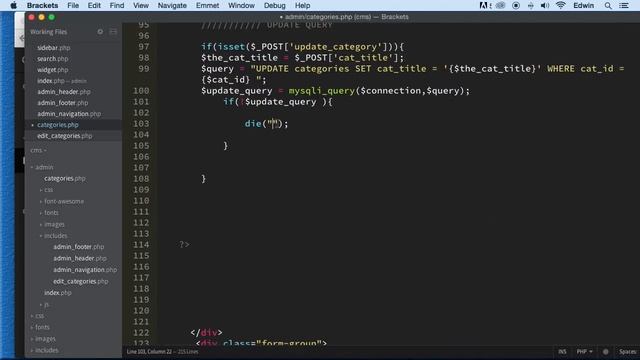Screen dimensions: 640x360
Task: Collapse the admin folder
Action: pyautogui.click(x=32, y=167)
